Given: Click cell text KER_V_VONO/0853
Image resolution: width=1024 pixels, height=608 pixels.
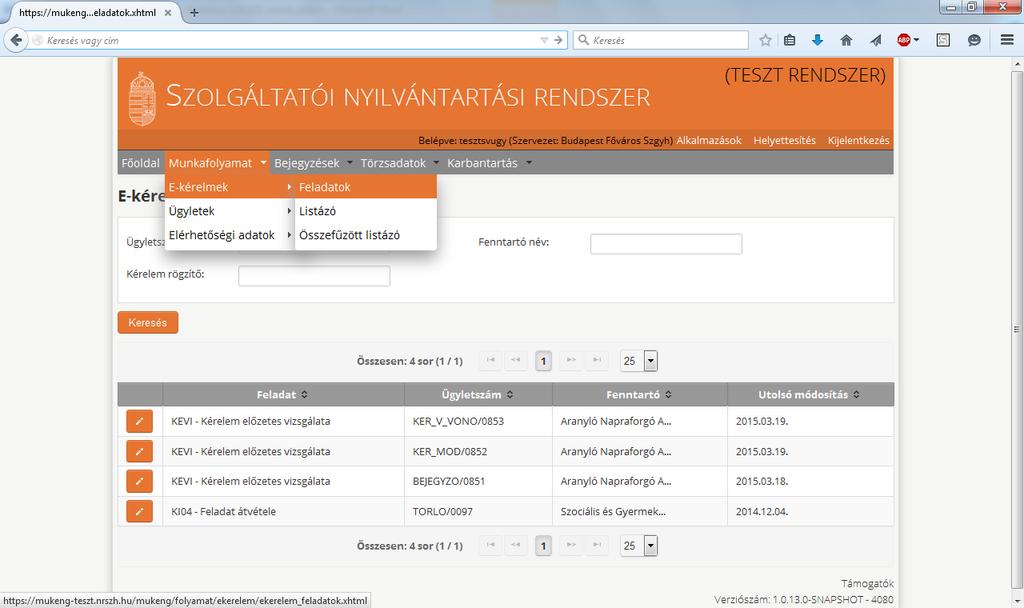Looking at the screenshot, I should click(x=458, y=421).
